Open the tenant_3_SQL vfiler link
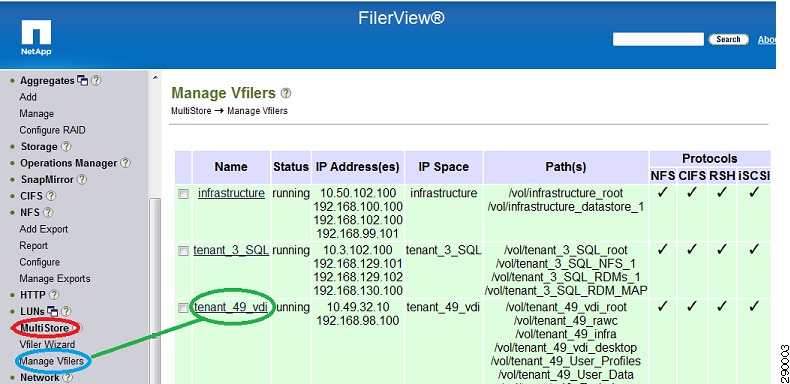This screenshot has width=790, height=384. (231, 250)
